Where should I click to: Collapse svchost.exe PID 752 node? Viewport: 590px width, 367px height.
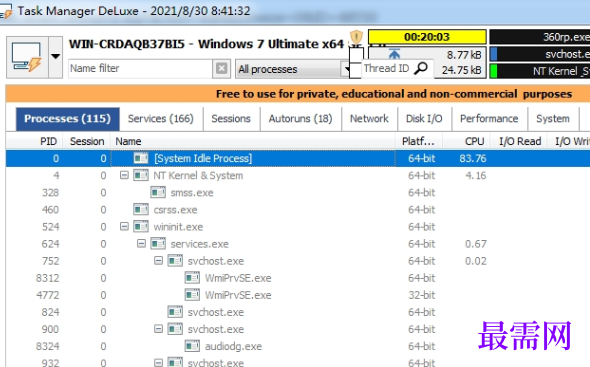(158, 260)
